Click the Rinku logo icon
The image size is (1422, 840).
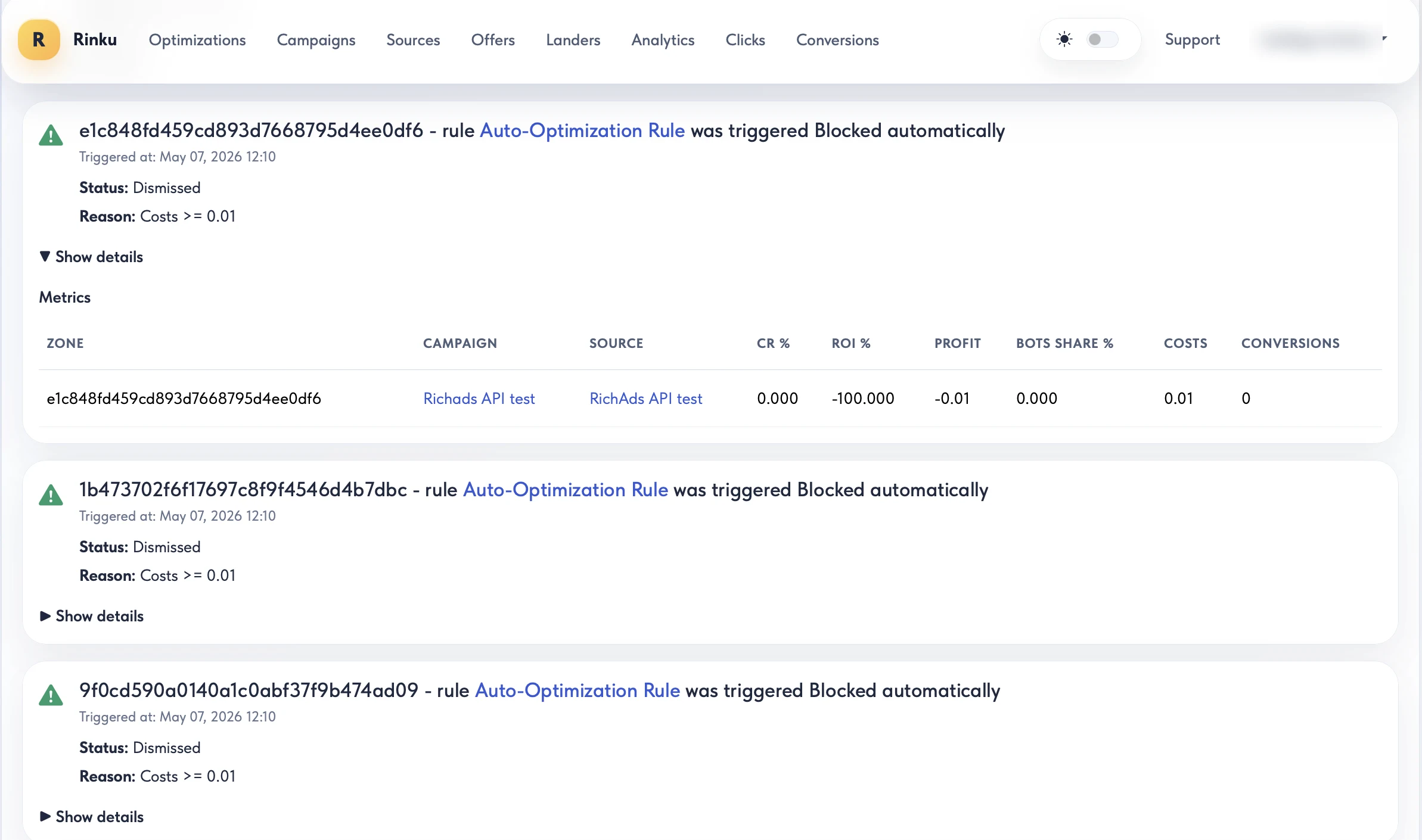[x=39, y=40]
